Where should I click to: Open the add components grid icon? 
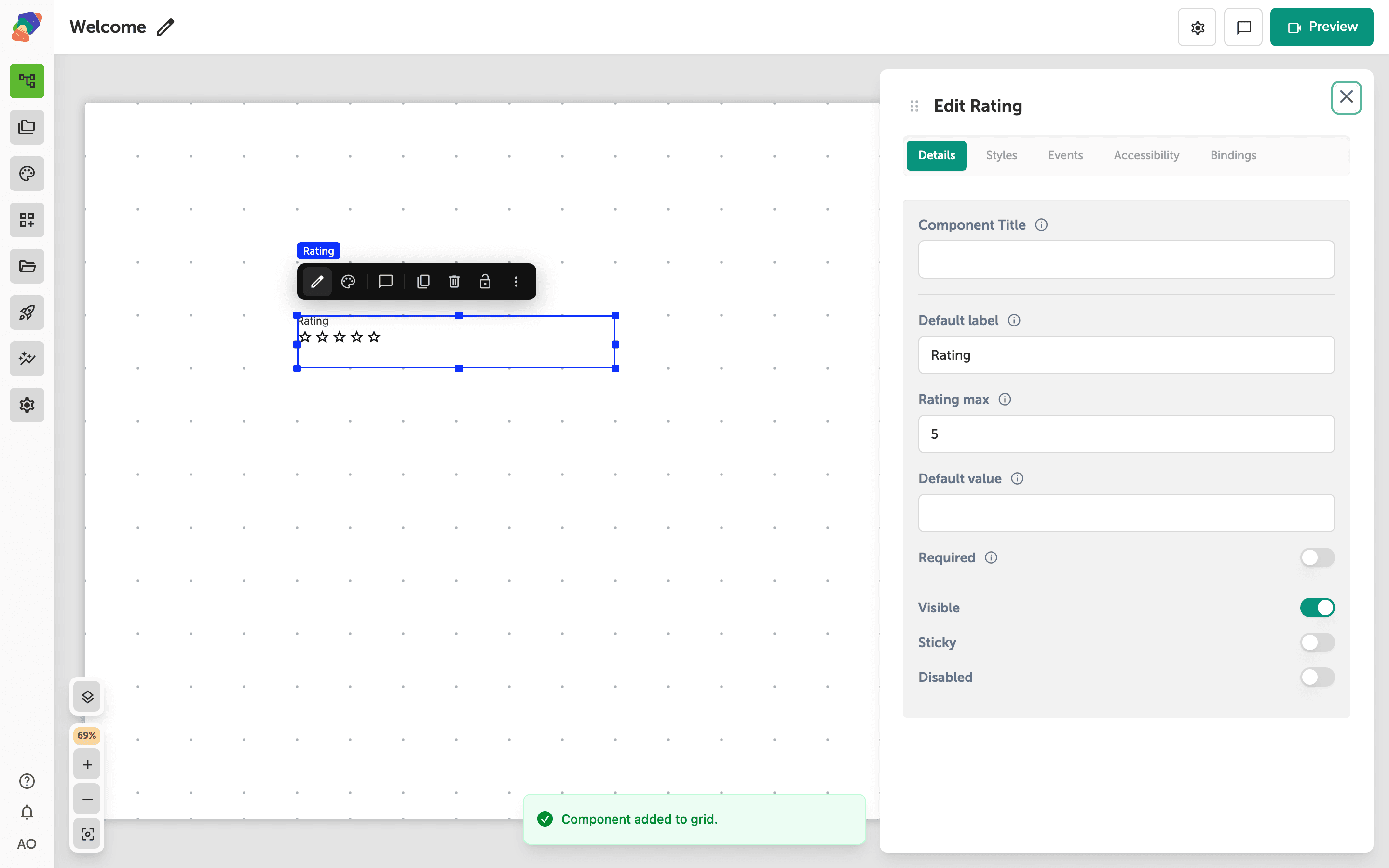pyautogui.click(x=27, y=220)
